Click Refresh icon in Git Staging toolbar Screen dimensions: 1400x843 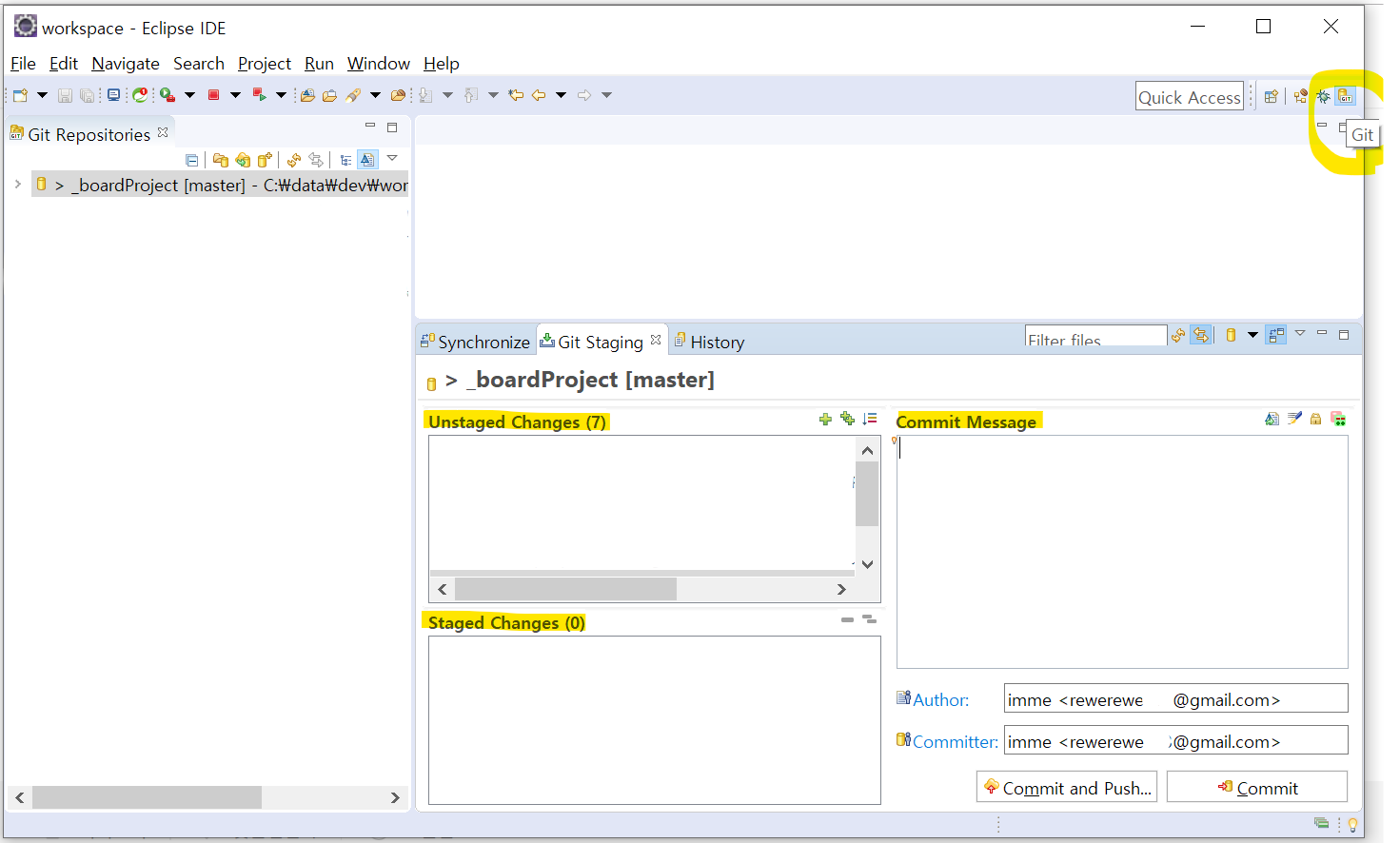coord(1178,335)
